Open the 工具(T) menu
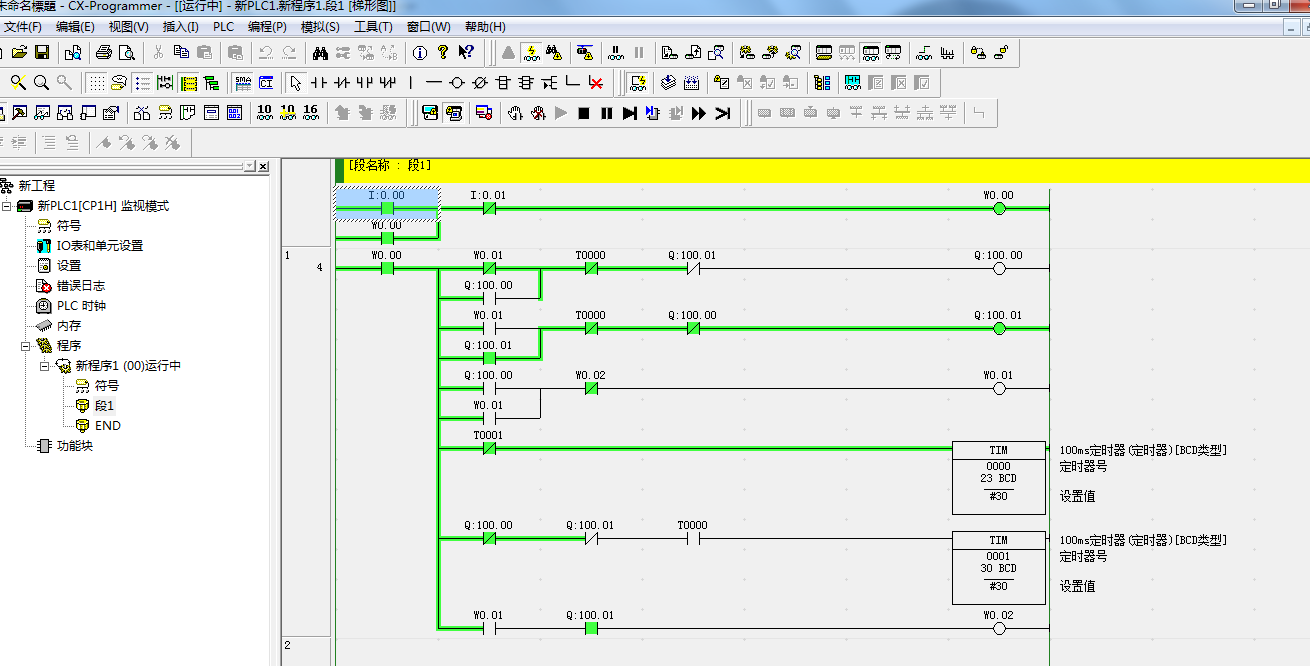Image resolution: width=1310 pixels, height=666 pixels. click(x=373, y=27)
